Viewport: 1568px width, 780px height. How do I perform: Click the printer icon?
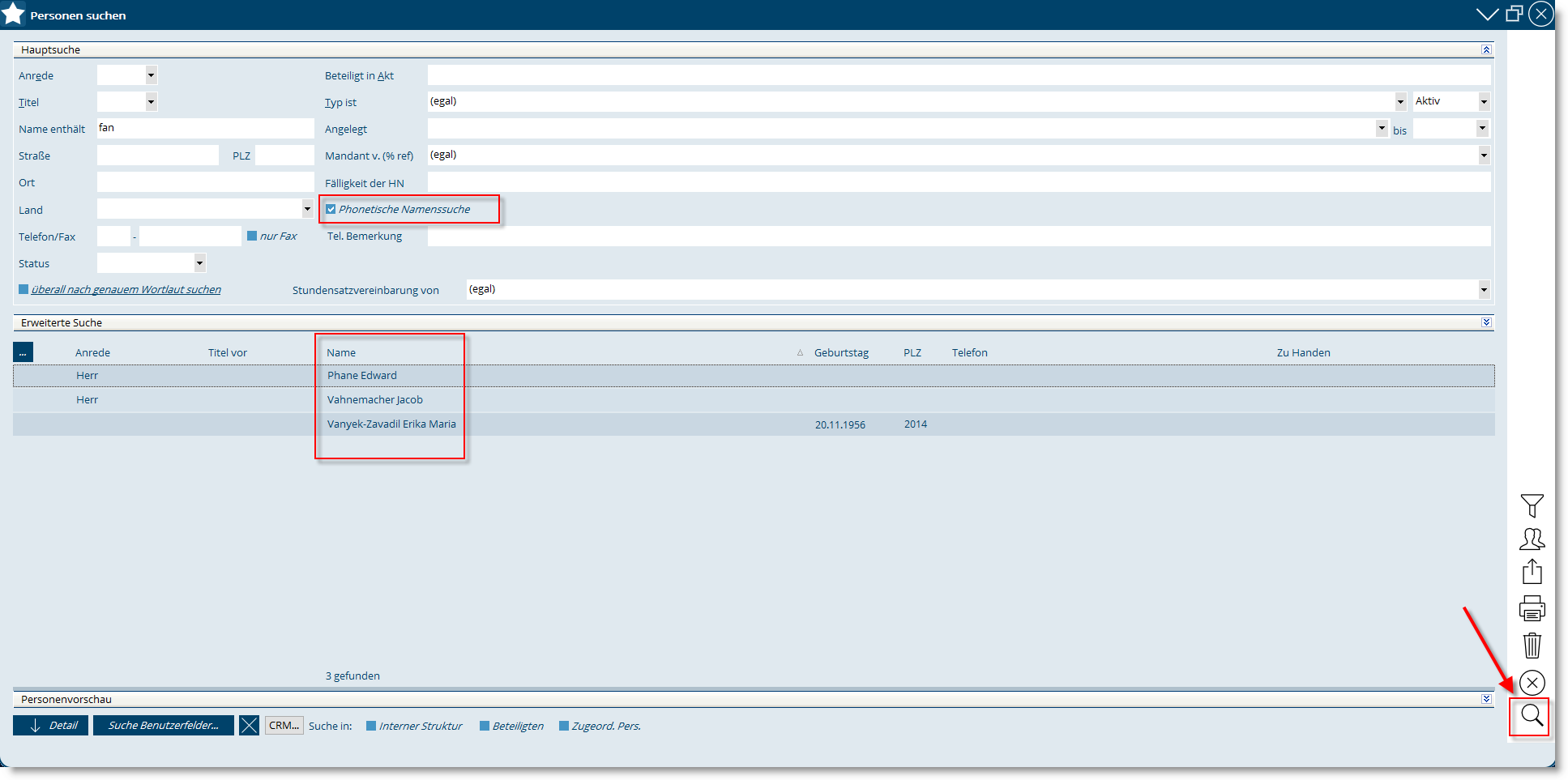pyautogui.click(x=1532, y=608)
